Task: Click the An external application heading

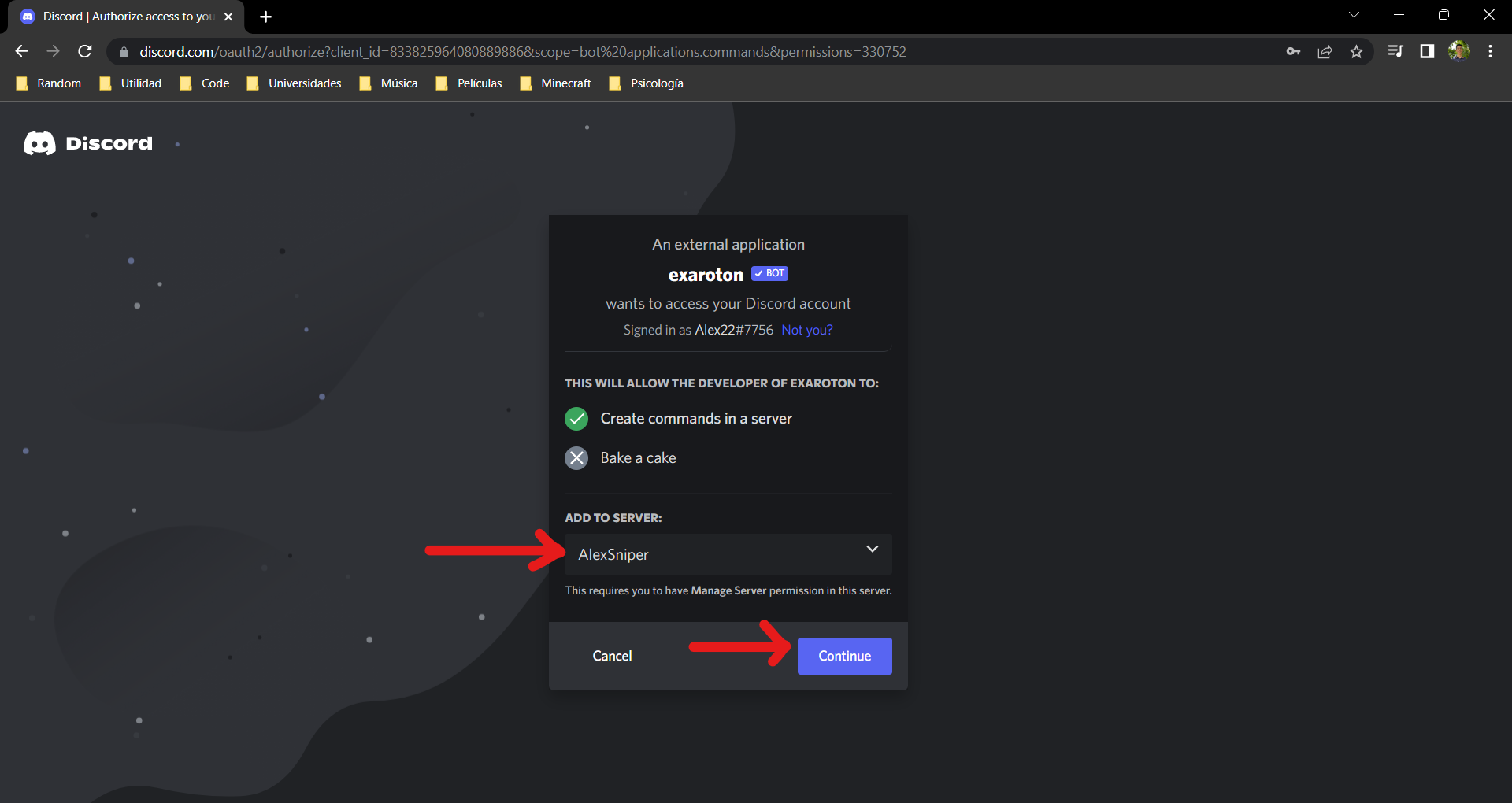Action: point(728,245)
